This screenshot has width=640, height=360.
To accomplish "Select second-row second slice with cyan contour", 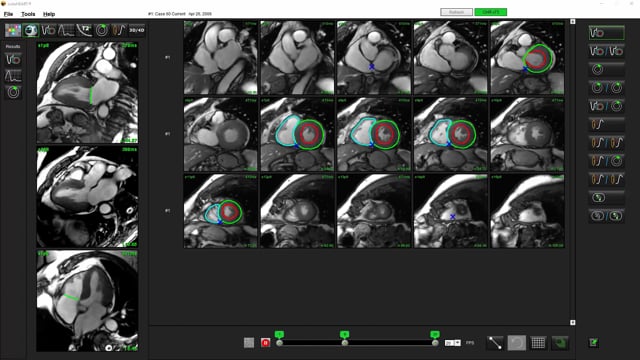I will (x=297, y=134).
